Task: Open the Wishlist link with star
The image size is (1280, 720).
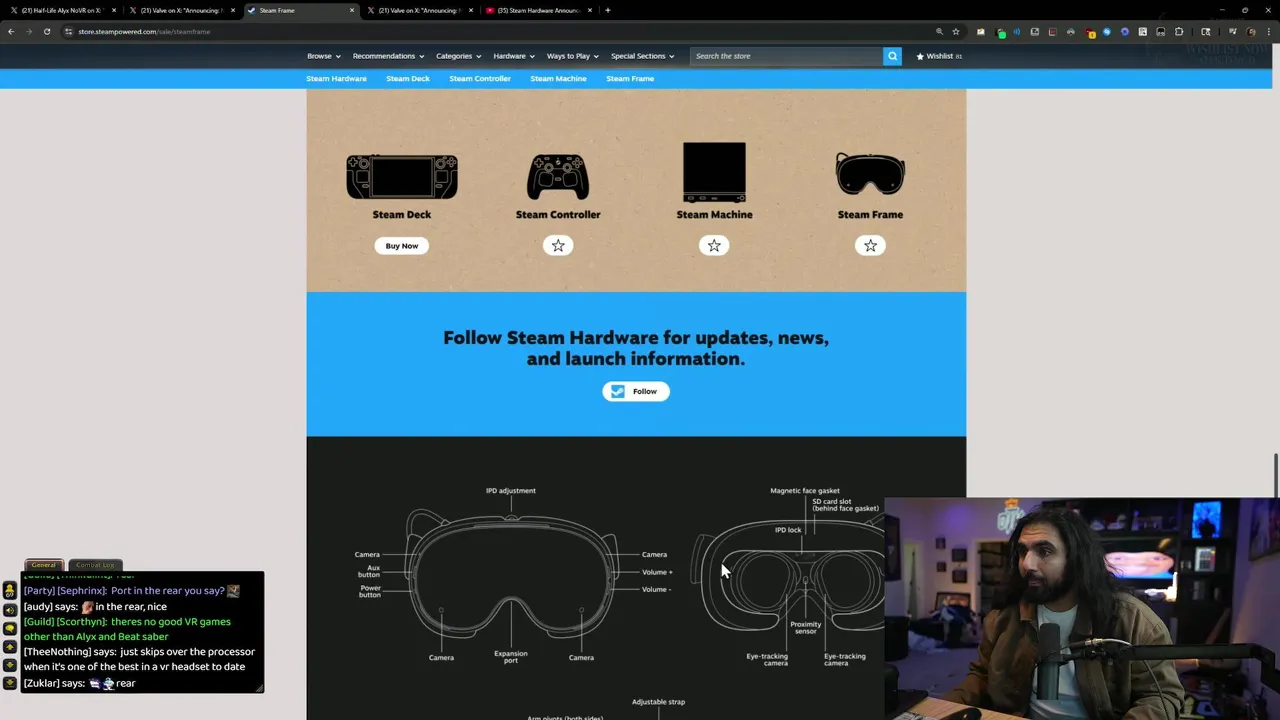Action: tap(939, 56)
